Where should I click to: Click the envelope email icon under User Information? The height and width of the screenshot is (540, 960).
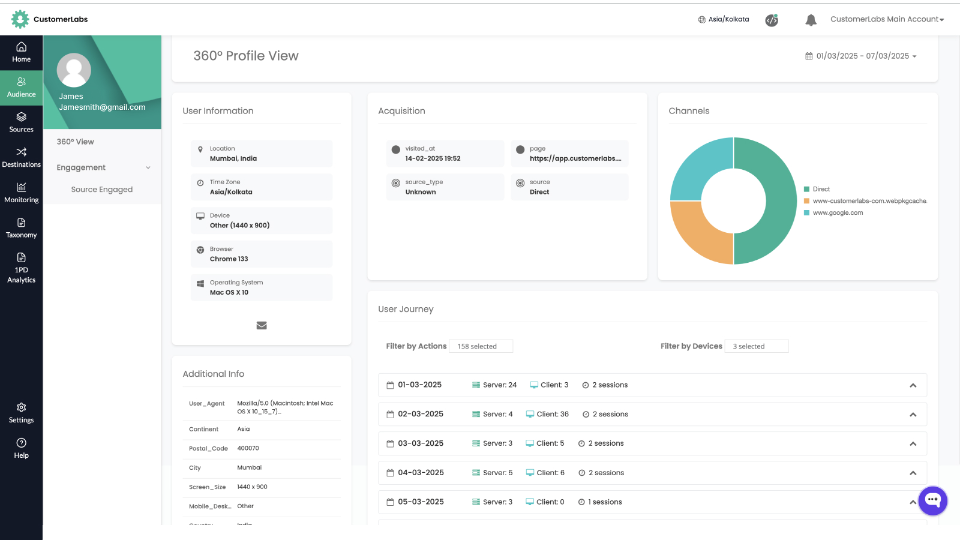[x=261, y=325]
